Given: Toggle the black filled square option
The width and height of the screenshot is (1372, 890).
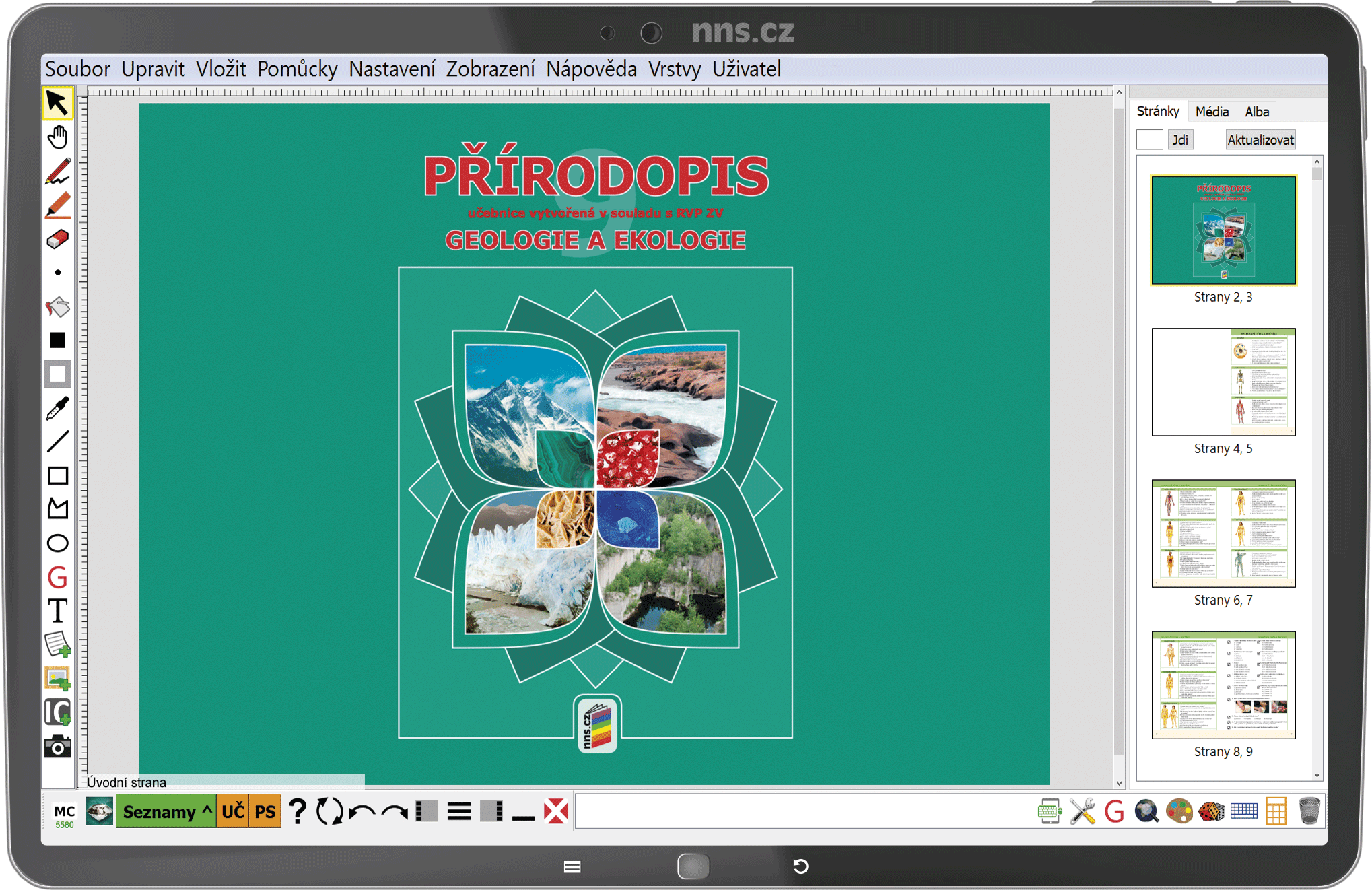Looking at the screenshot, I should [58, 341].
